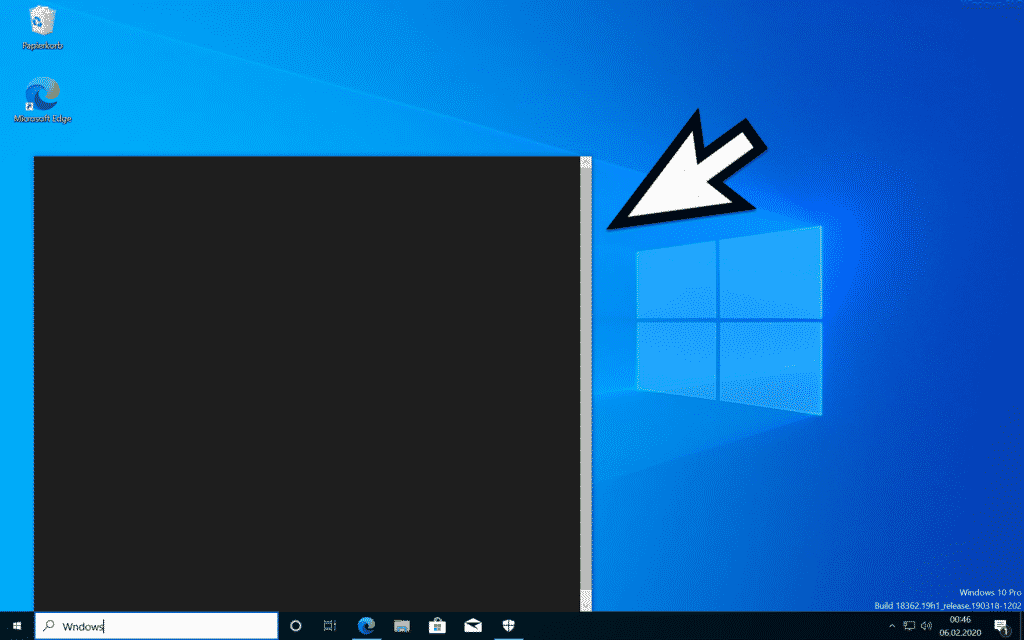
Task: Open File Explorer from the taskbar
Action: pyautogui.click(x=402, y=626)
